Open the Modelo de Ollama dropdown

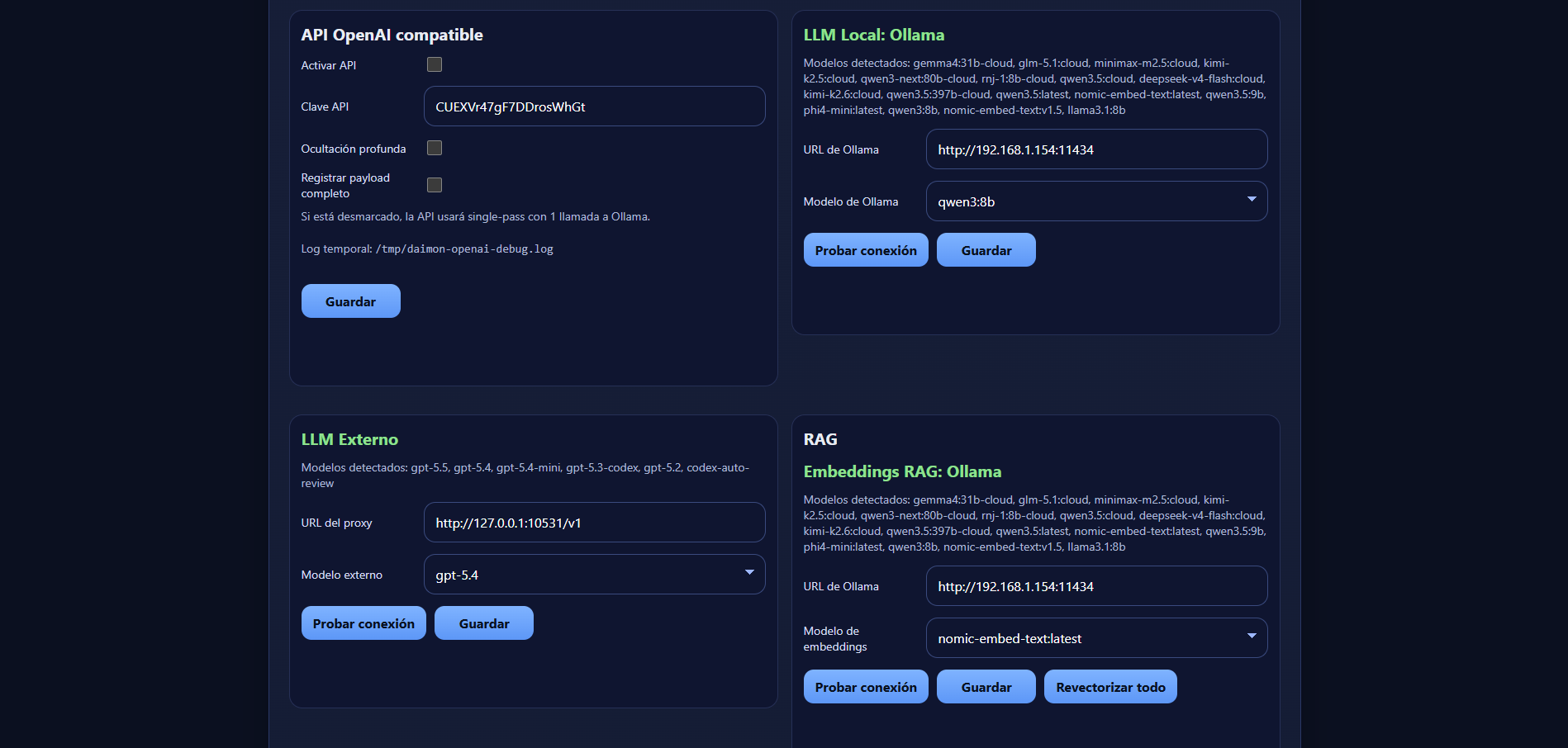1097,201
